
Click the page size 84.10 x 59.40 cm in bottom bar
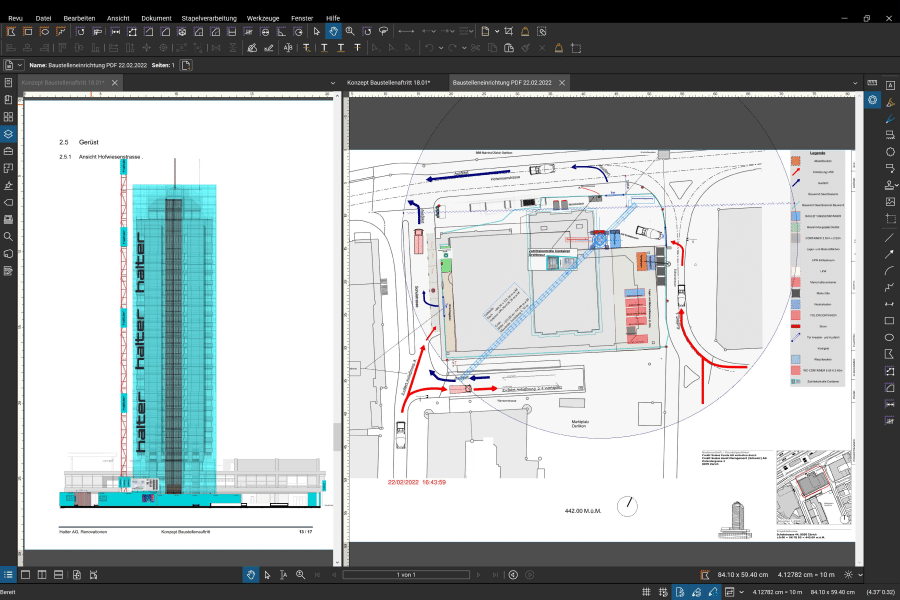pyautogui.click(x=743, y=575)
